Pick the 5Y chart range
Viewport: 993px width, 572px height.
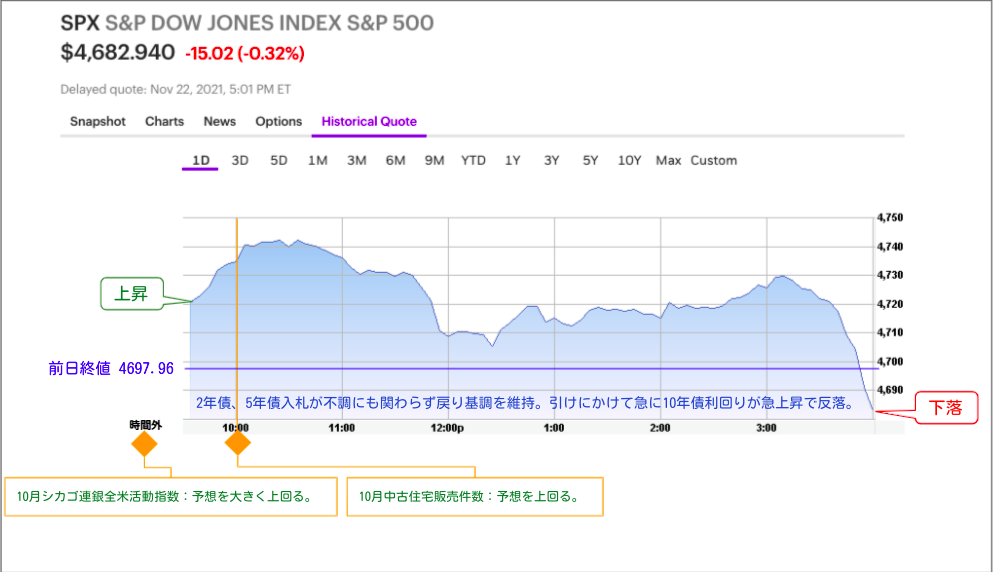click(x=590, y=160)
